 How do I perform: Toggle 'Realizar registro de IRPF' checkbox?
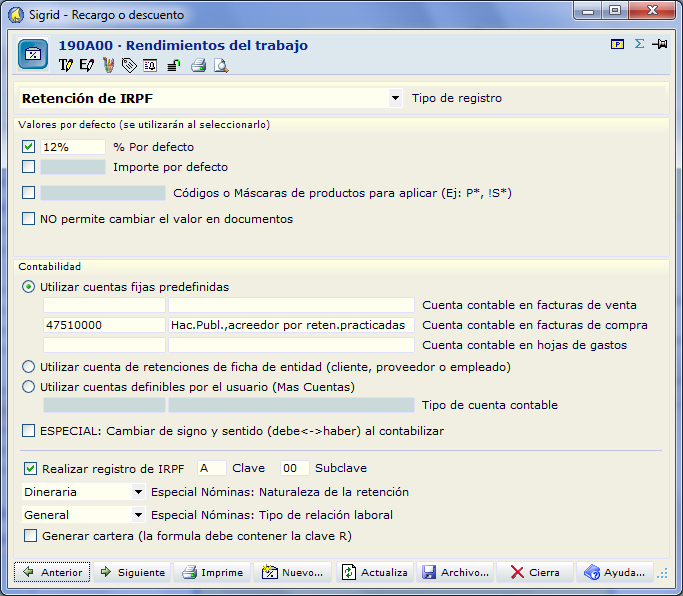point(30,469)
